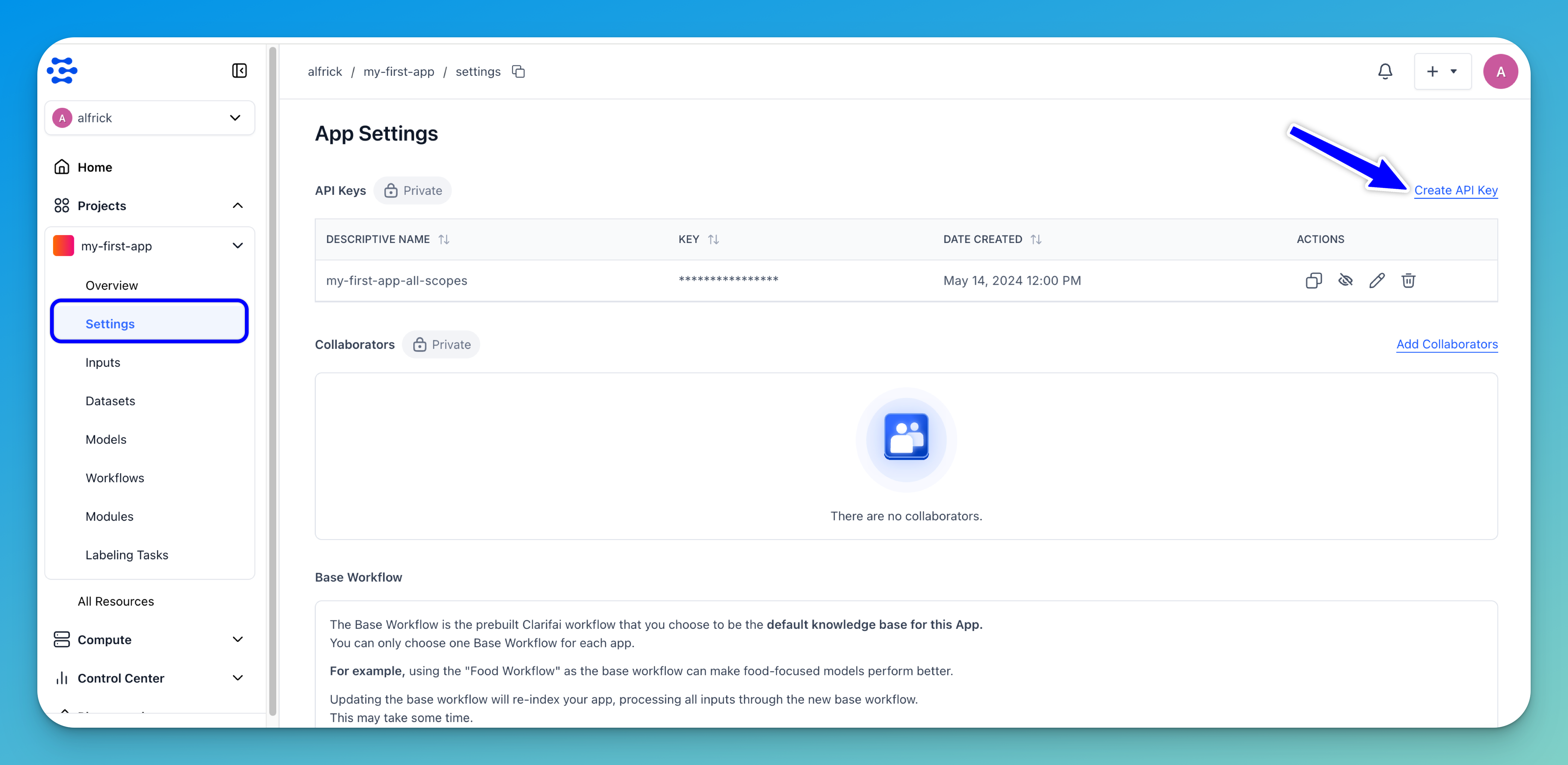Open the Overview page

tap(111, 285)
